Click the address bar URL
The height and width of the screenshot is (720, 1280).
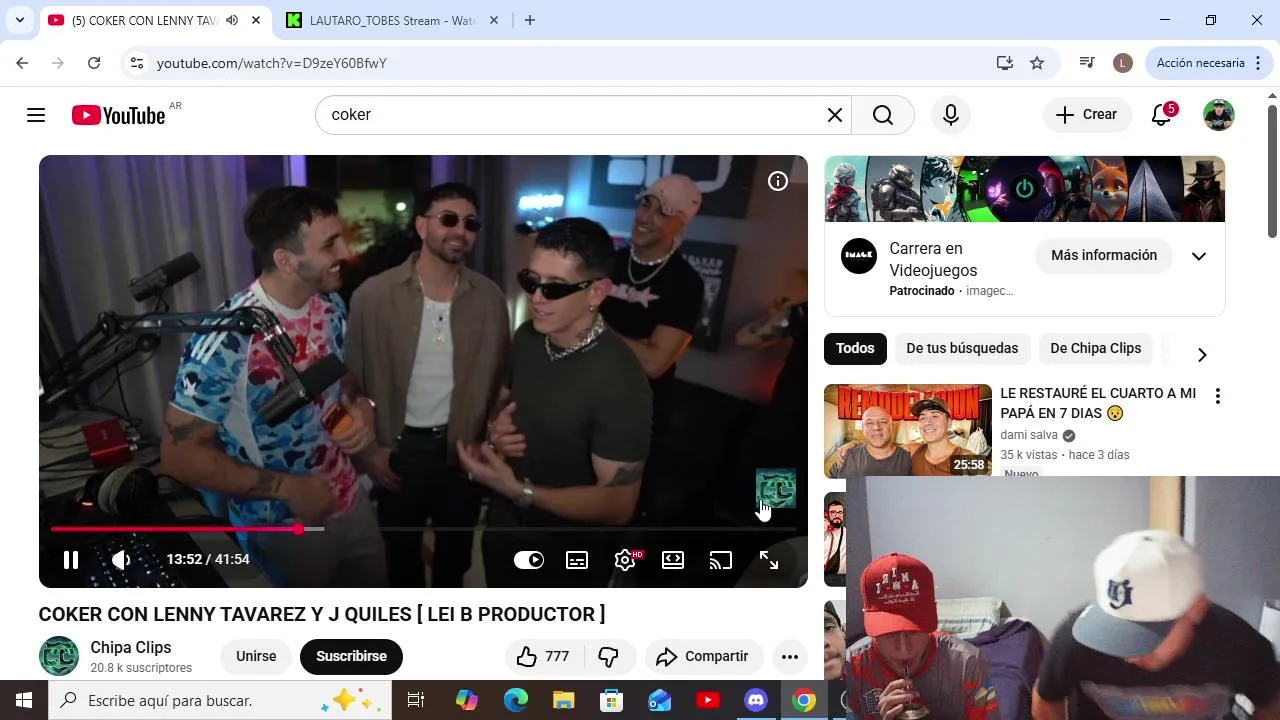coord(272,63)
